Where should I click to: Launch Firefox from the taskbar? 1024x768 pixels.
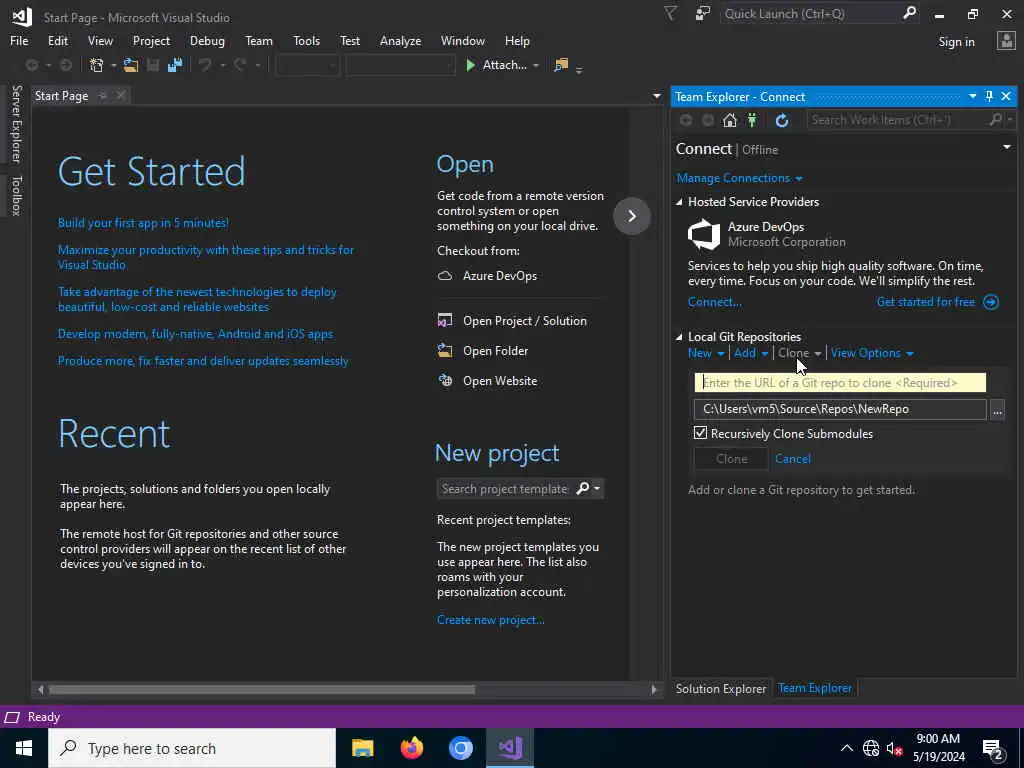(411, 748)
